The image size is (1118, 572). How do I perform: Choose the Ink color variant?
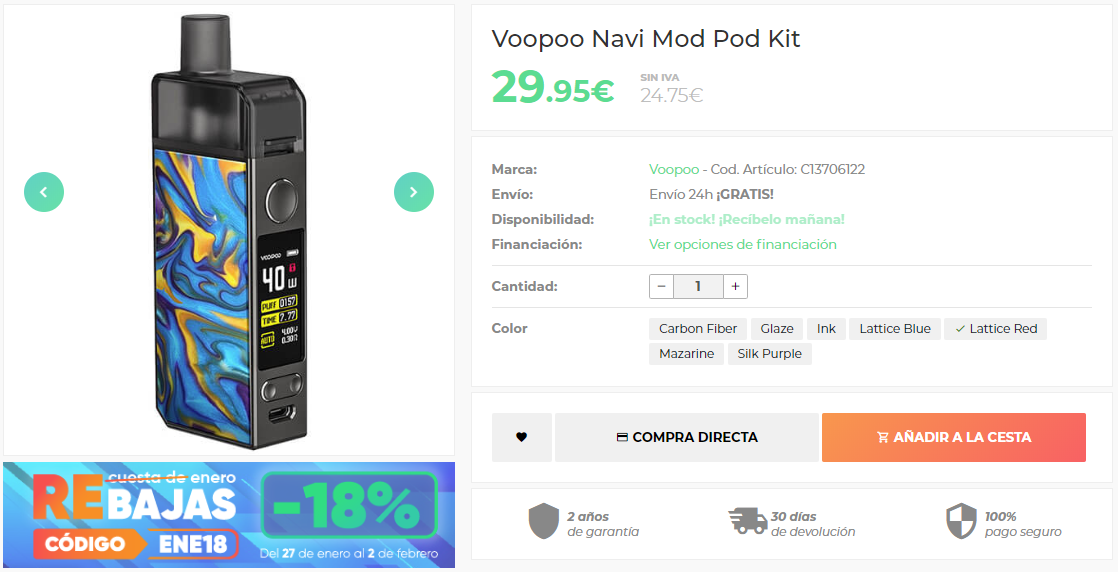pos(826,329)
